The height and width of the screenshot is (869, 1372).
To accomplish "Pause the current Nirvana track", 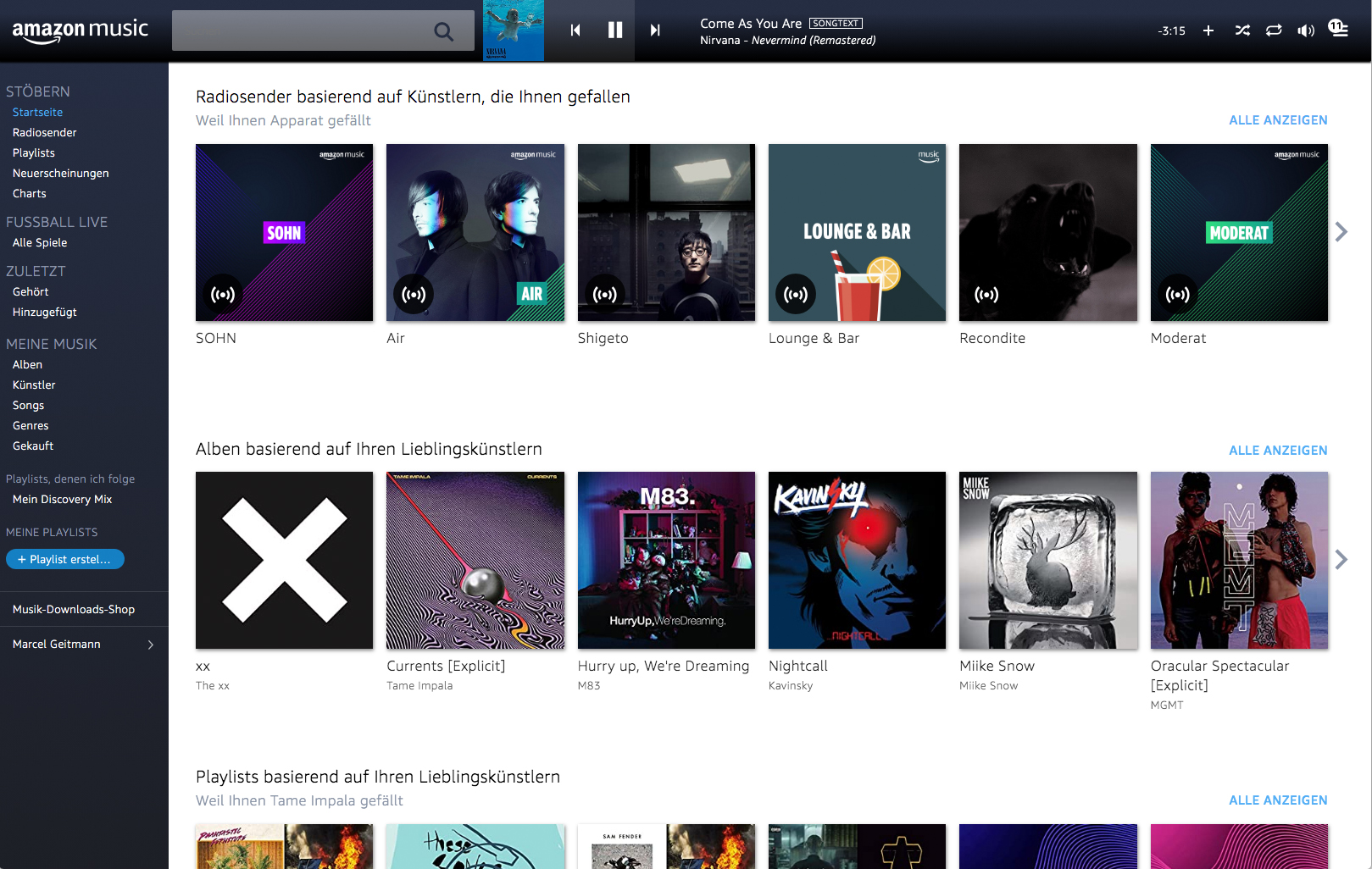I will point(615,30).
